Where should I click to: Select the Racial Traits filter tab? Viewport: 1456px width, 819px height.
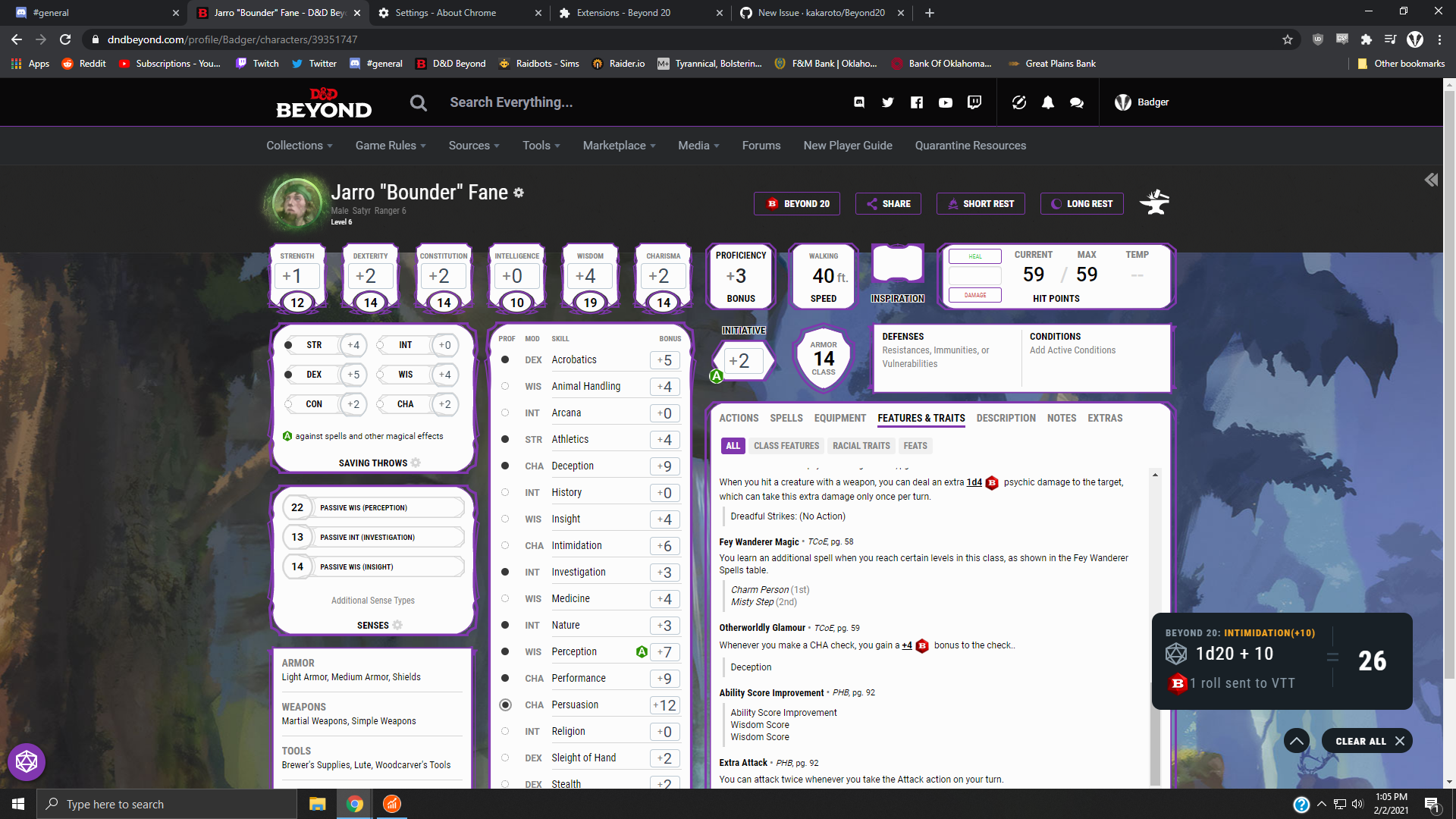coord(861,446)
